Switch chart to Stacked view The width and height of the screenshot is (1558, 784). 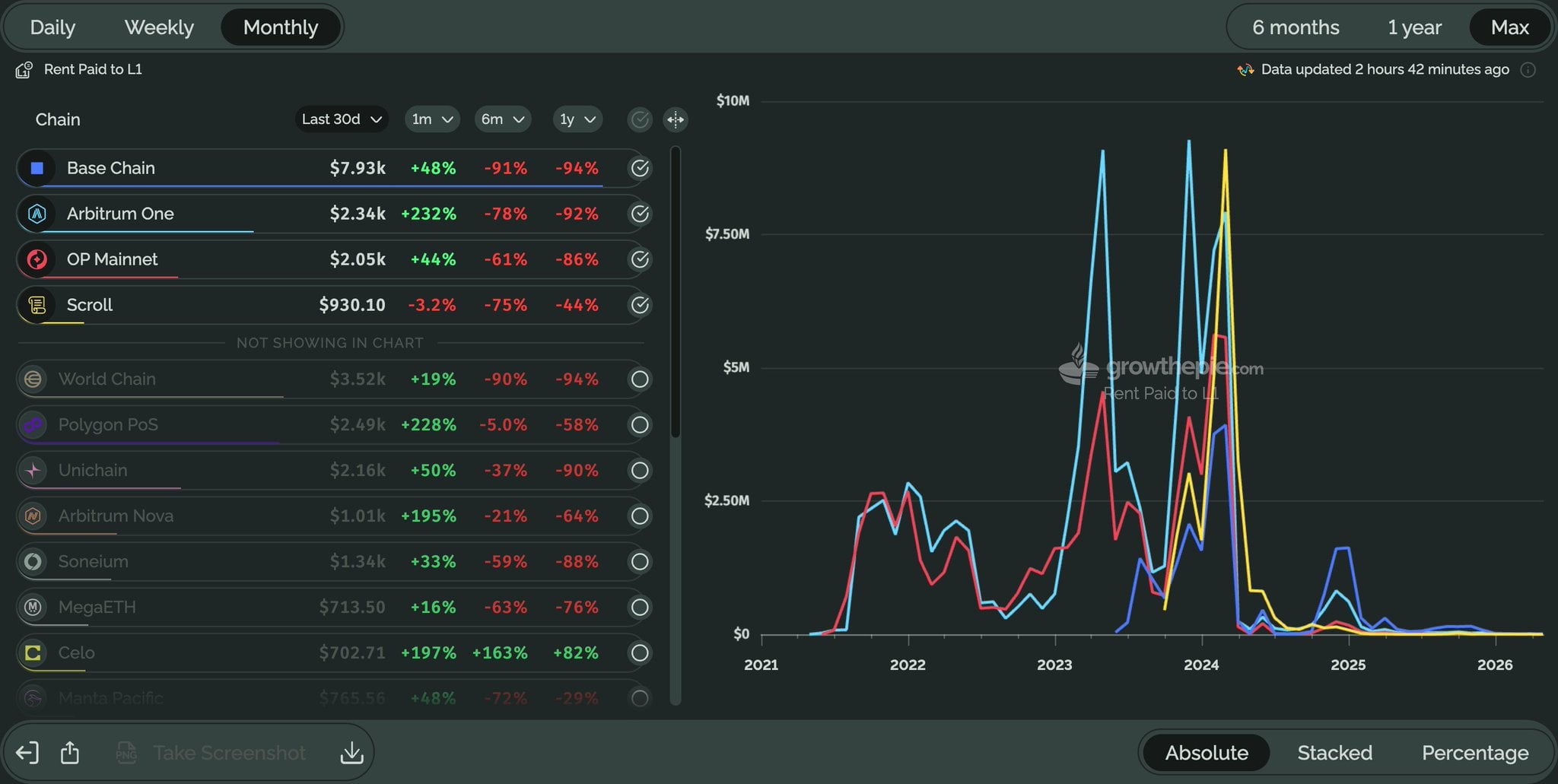click(1335, 753)
